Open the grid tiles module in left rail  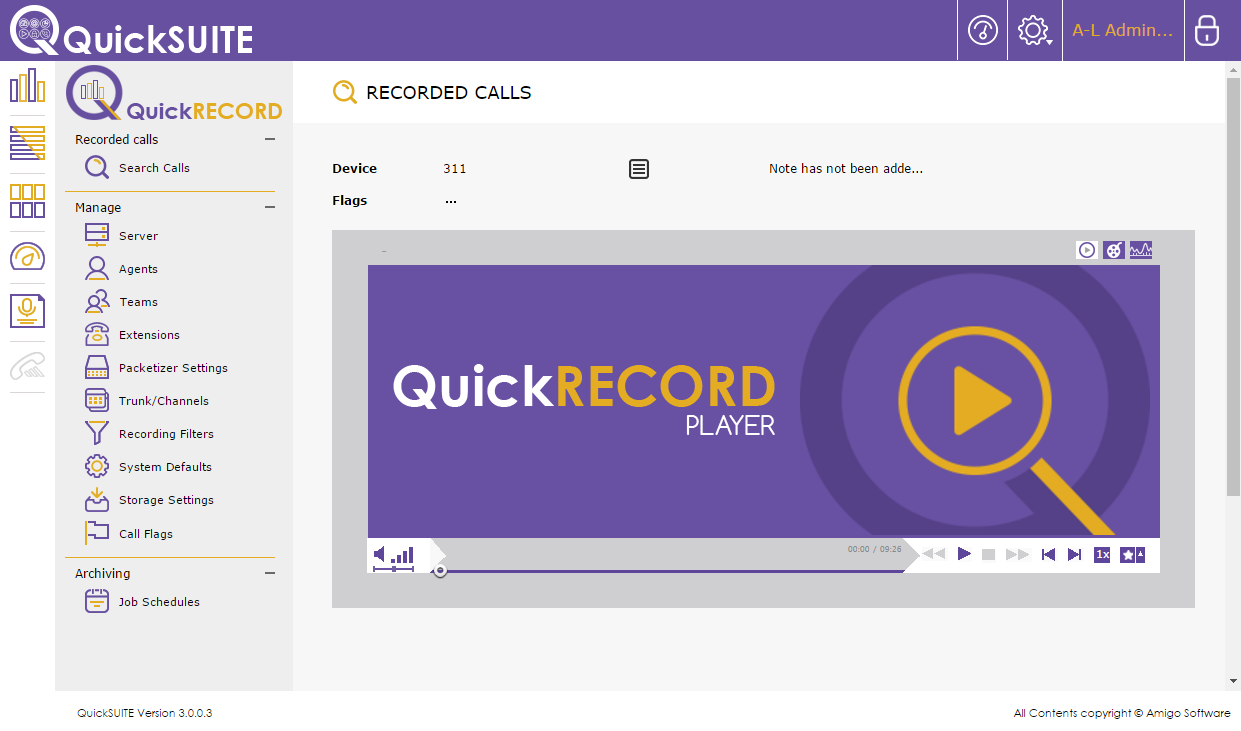(27, 200)
